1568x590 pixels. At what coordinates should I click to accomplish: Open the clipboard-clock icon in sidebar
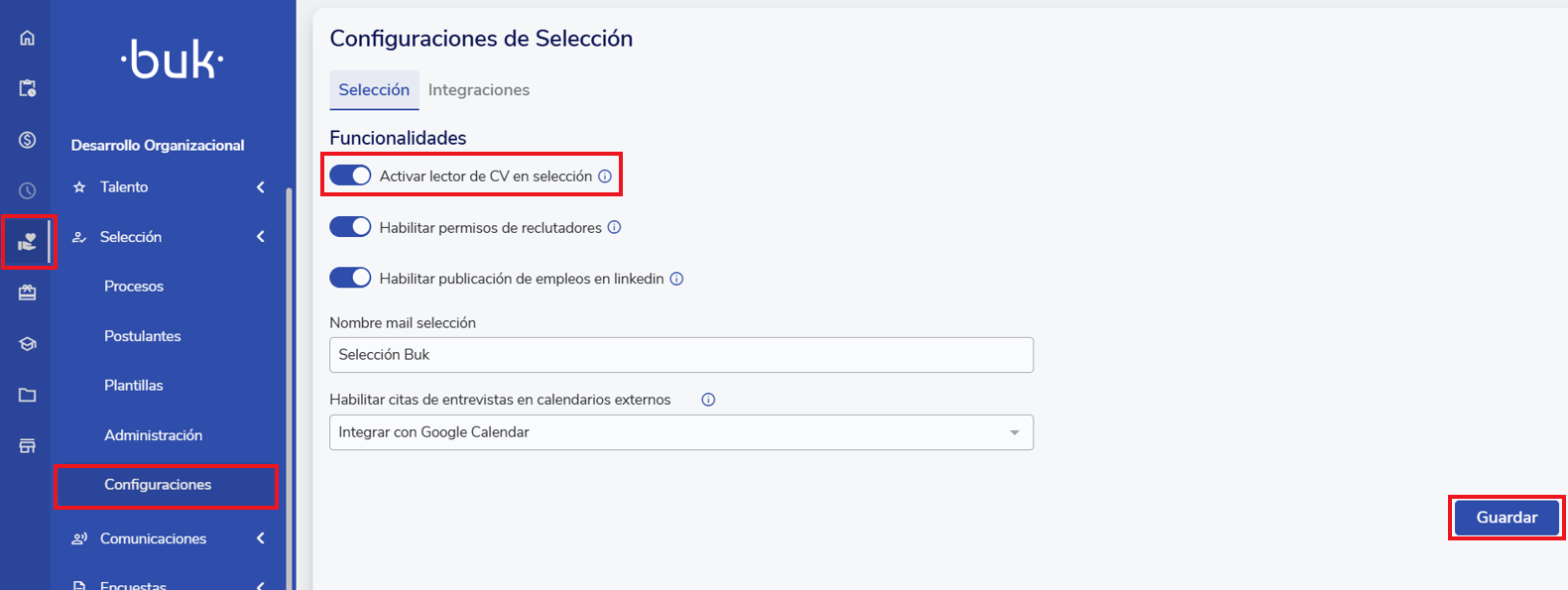click(27, 88)
